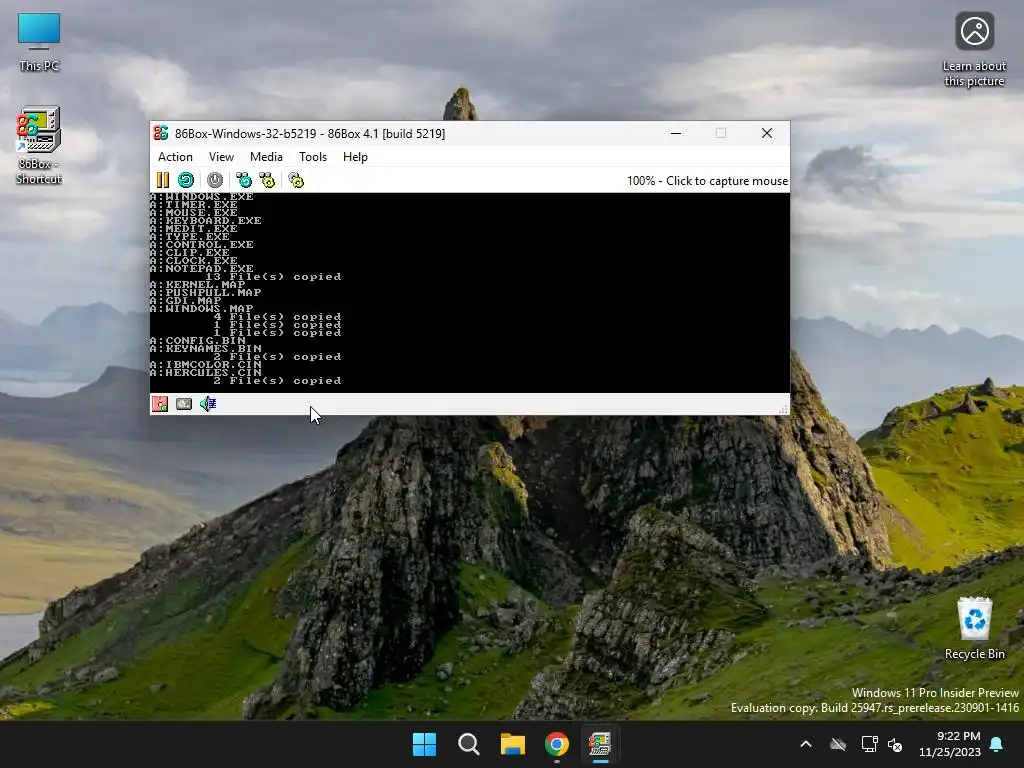The width and height of the screenshot is (1024, 768).
Task: Open the Action menu
Action: (175, 157)
